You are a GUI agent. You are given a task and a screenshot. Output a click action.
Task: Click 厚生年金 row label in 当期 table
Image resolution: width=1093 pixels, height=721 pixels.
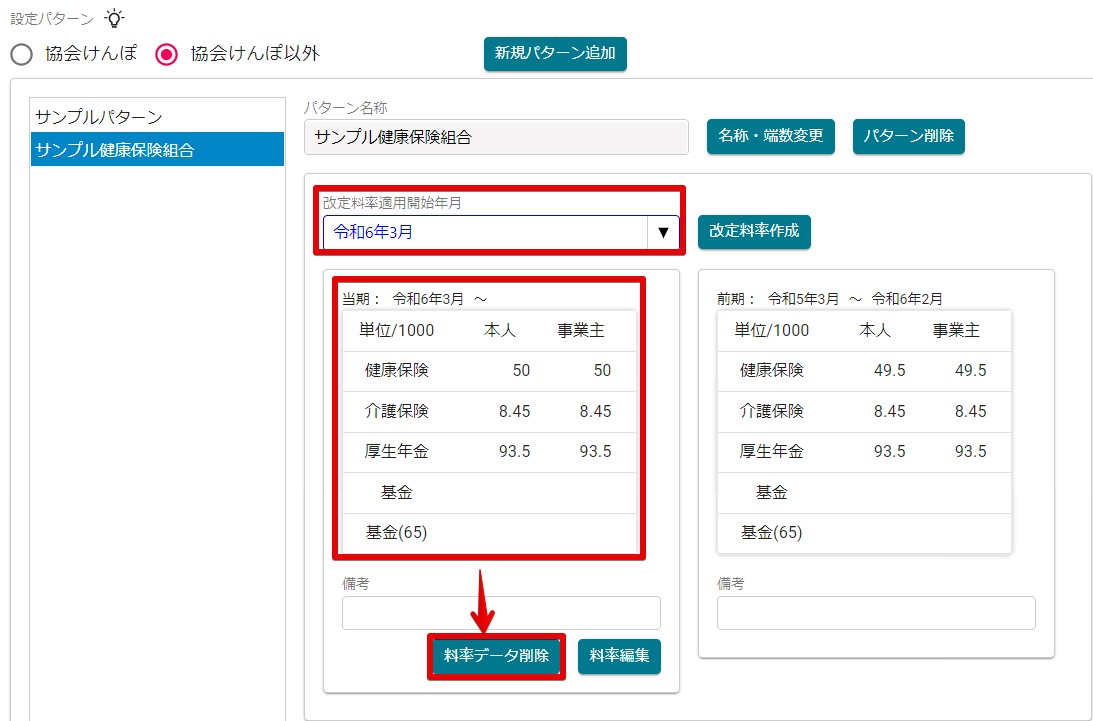tap(397, 451)
